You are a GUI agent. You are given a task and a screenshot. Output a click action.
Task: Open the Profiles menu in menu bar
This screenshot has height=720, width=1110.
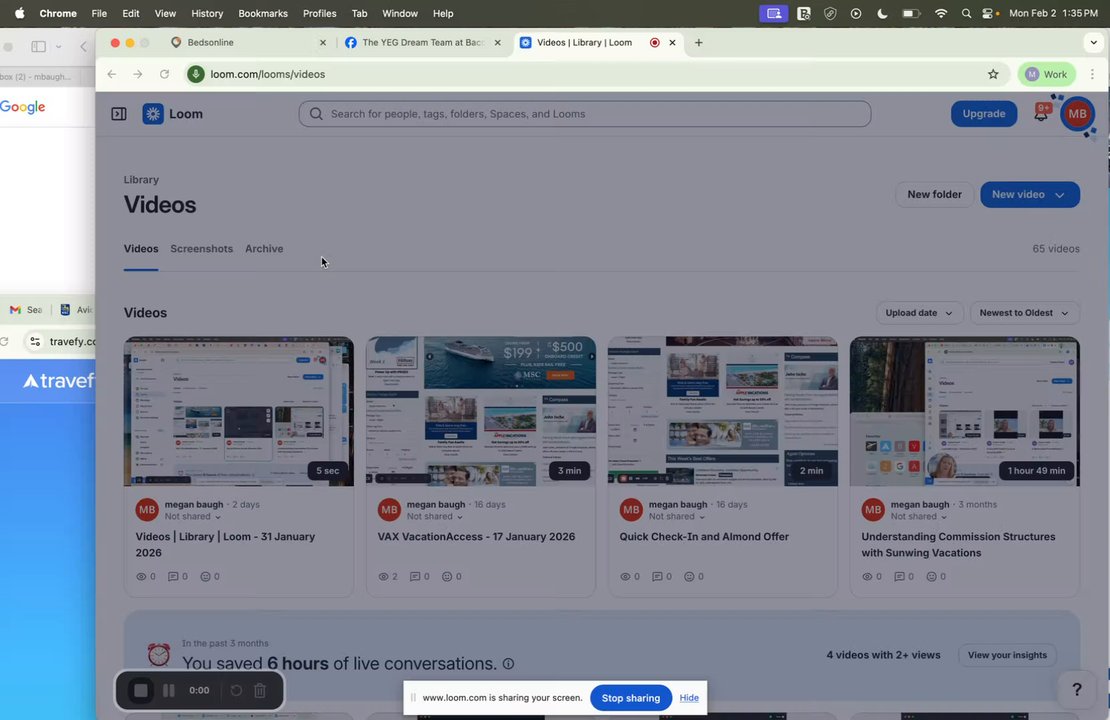(319, 13)
